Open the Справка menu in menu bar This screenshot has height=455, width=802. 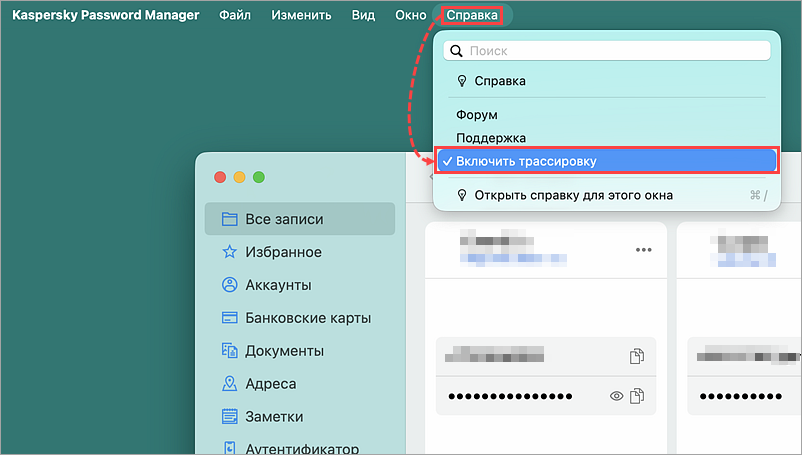[x=472, y=15]
